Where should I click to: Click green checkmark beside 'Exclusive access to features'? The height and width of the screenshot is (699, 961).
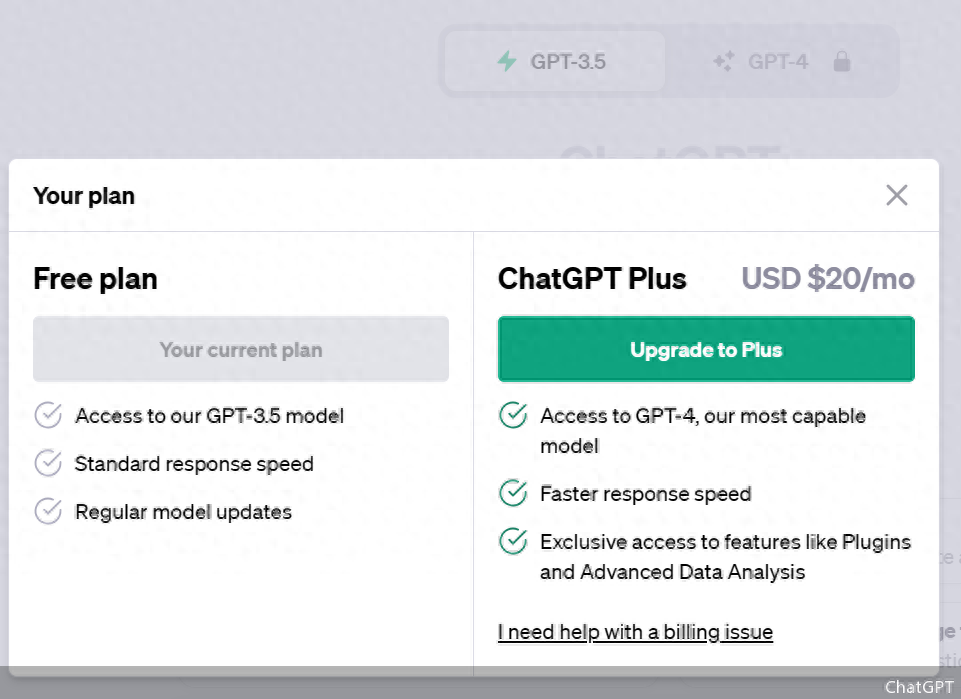tap(513, 541)
